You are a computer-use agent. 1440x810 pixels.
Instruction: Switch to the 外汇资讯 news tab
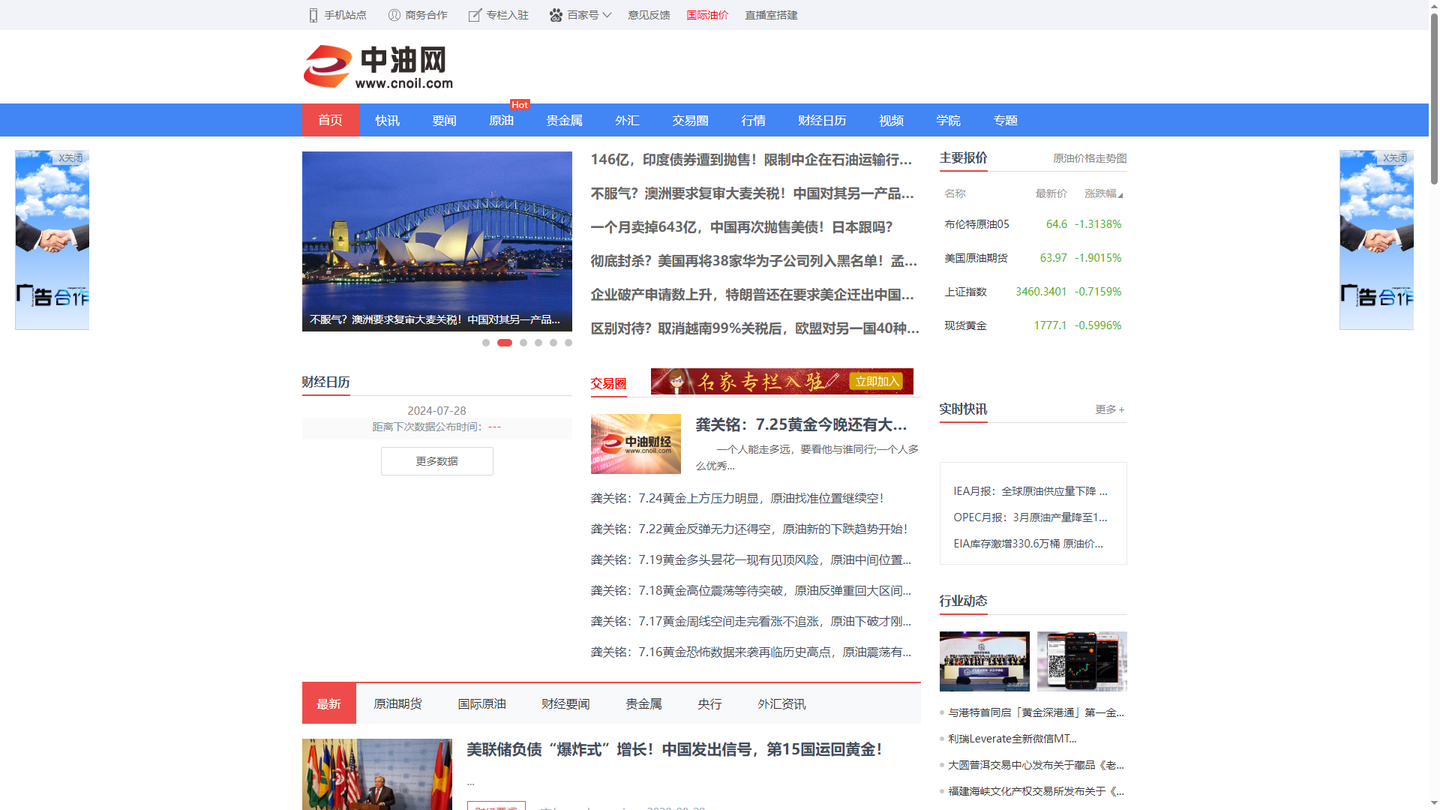[782, 704]
